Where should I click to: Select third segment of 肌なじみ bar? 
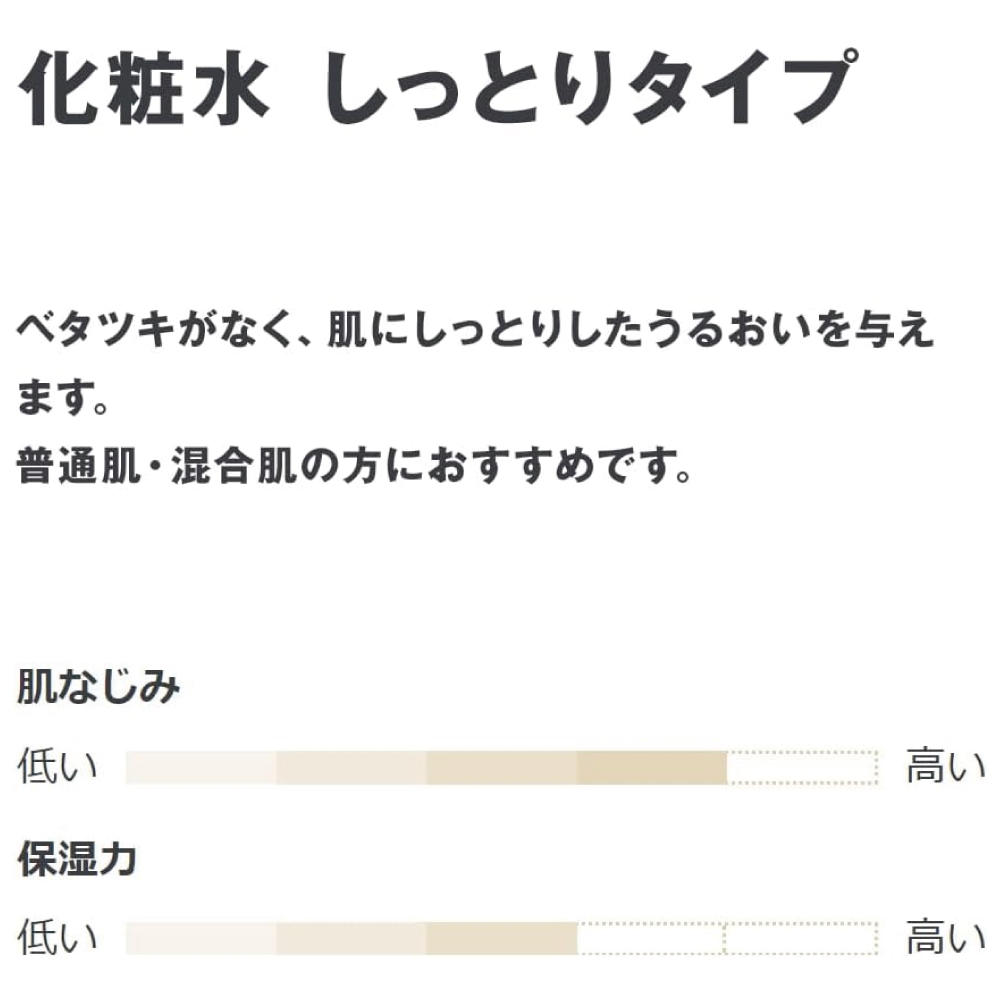point(501,768)
